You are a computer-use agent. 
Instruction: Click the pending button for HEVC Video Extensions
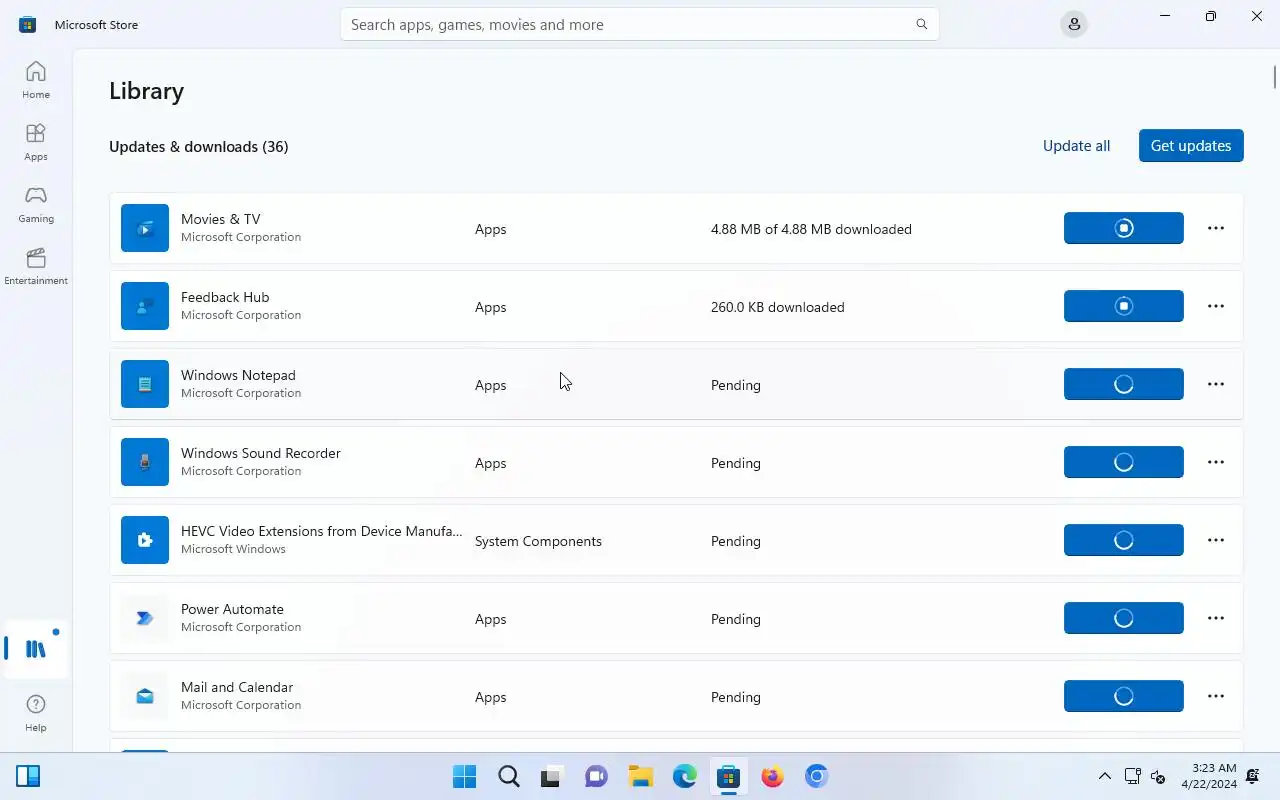point(1124,540)
